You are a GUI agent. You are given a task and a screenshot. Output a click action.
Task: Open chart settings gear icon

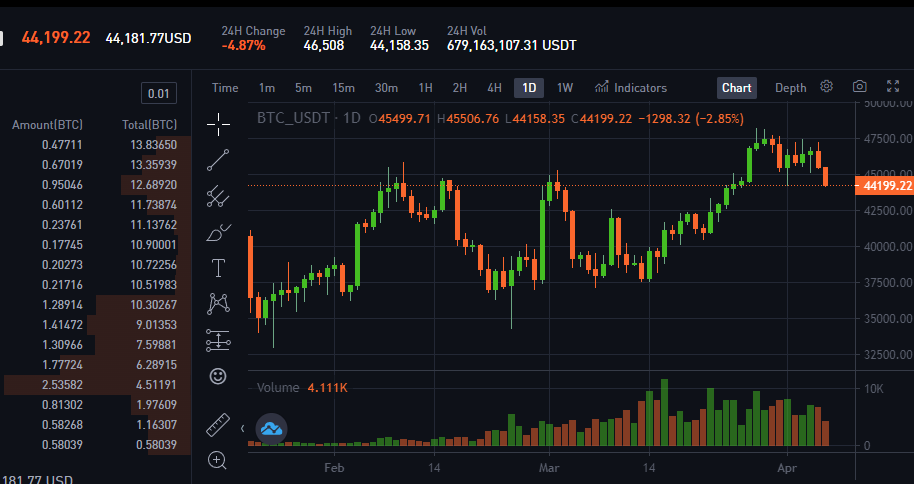coord(826,87)
